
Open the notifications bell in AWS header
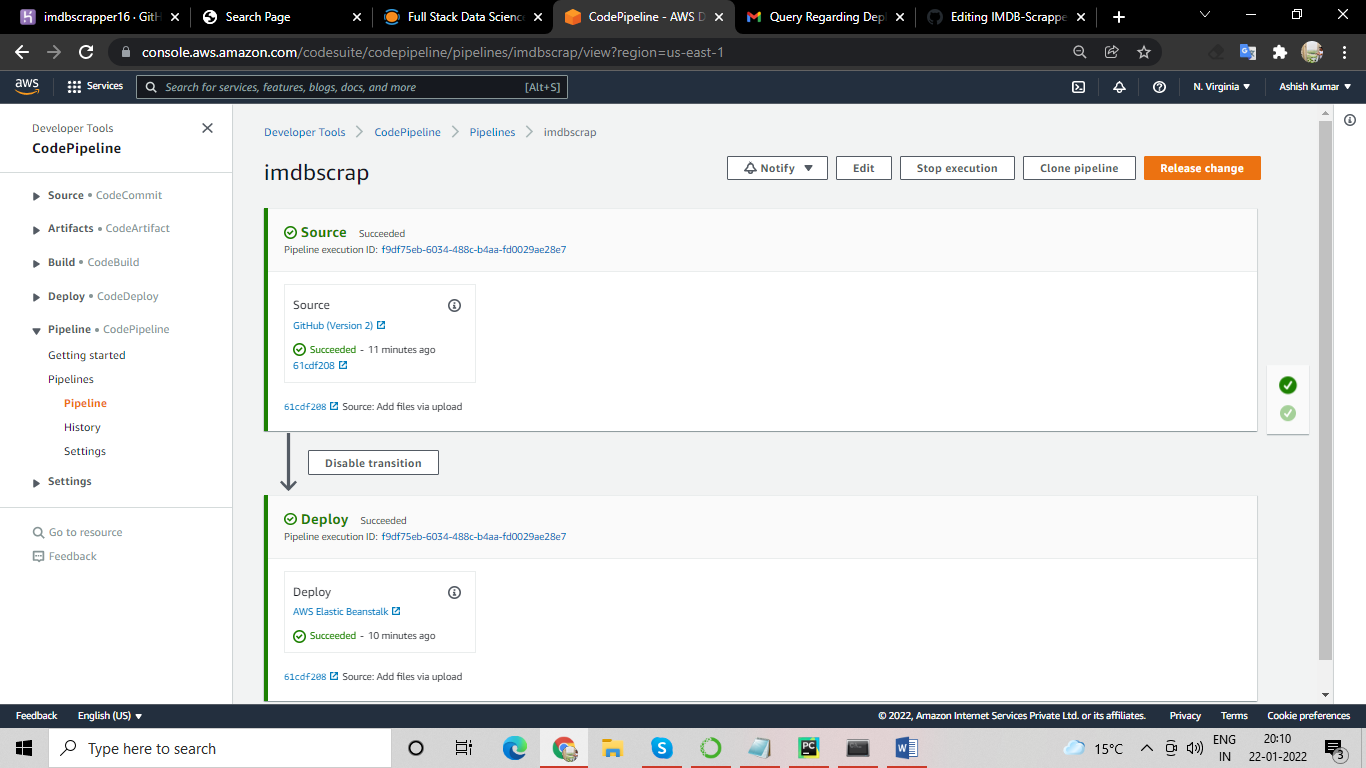pyautogui.click(x=1119, y=87)
